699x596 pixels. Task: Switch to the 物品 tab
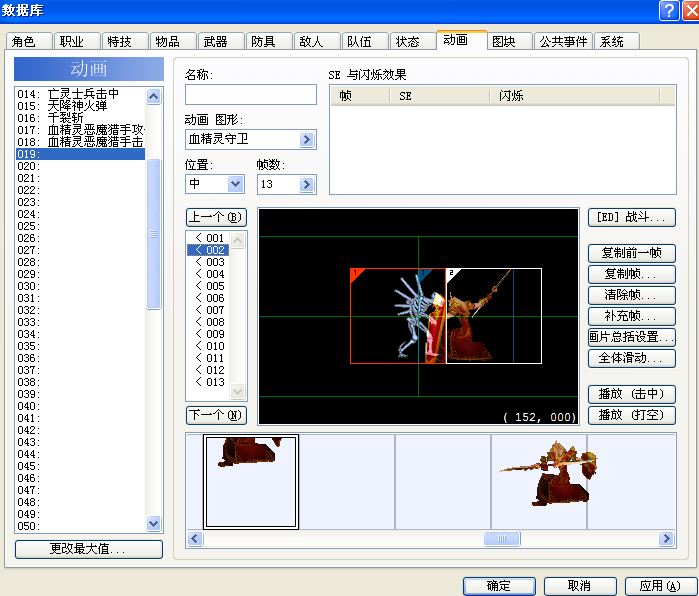coord(173,41)
